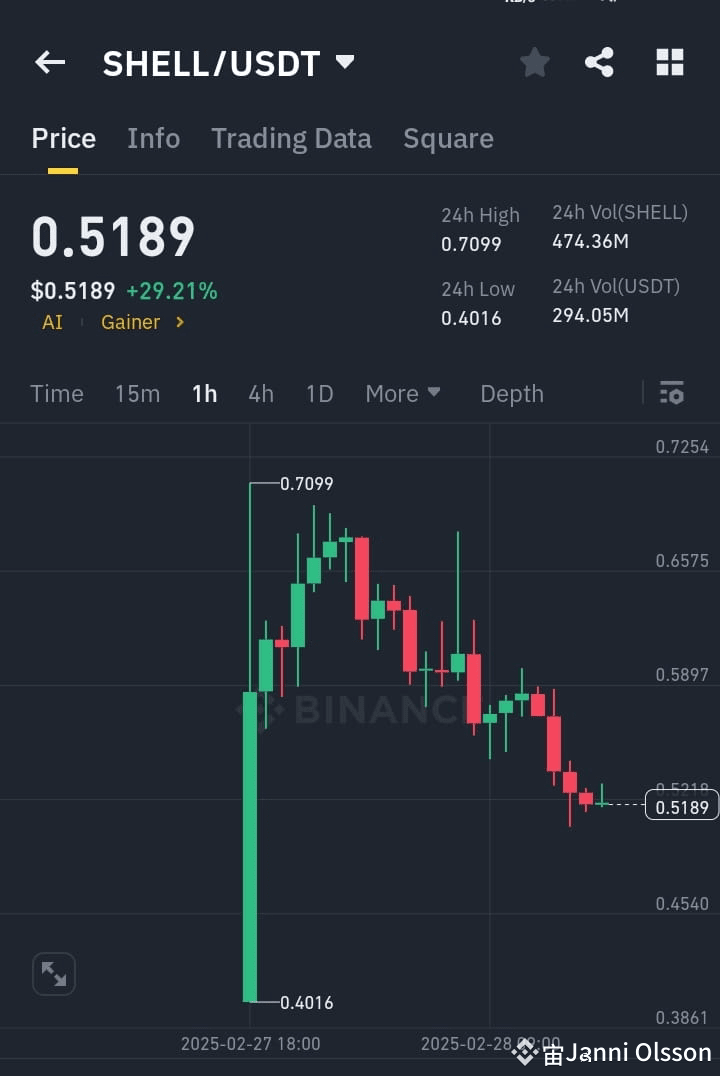The image size is (720, 1076).
Task: Open the share icon
Action: [600, 62]
